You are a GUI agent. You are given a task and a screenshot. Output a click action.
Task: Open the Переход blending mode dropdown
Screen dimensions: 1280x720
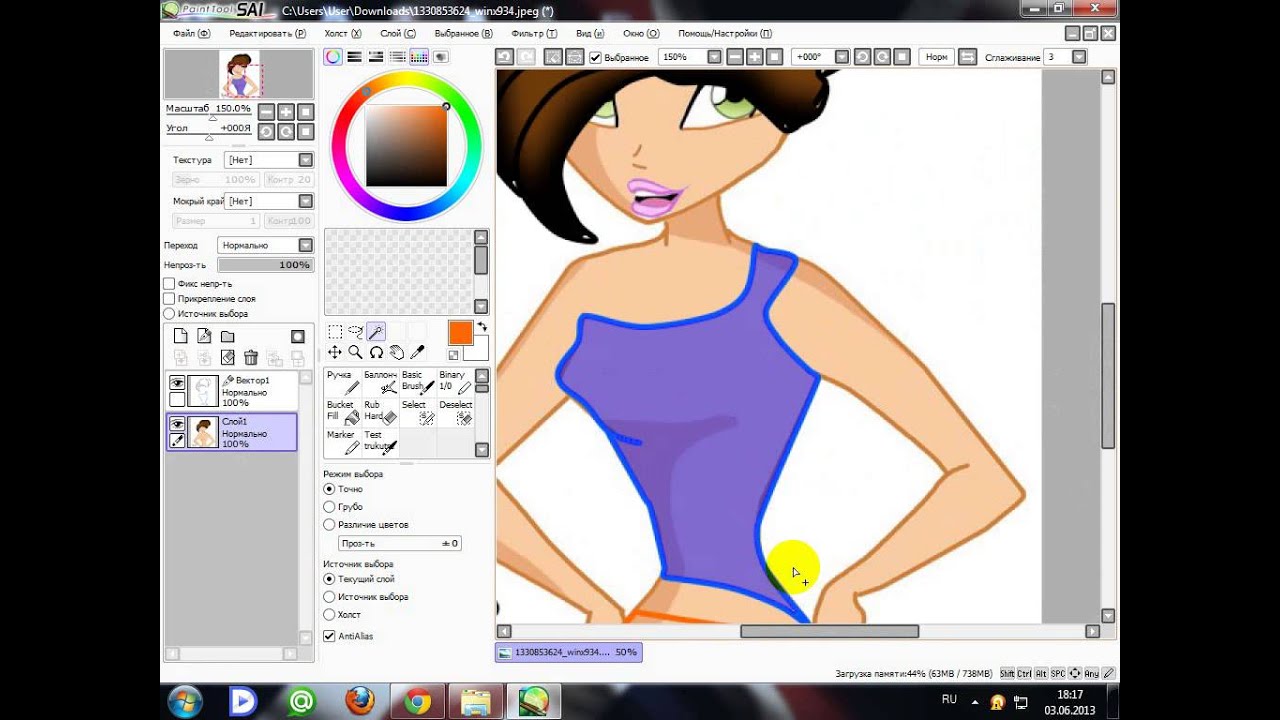(265, 245)
